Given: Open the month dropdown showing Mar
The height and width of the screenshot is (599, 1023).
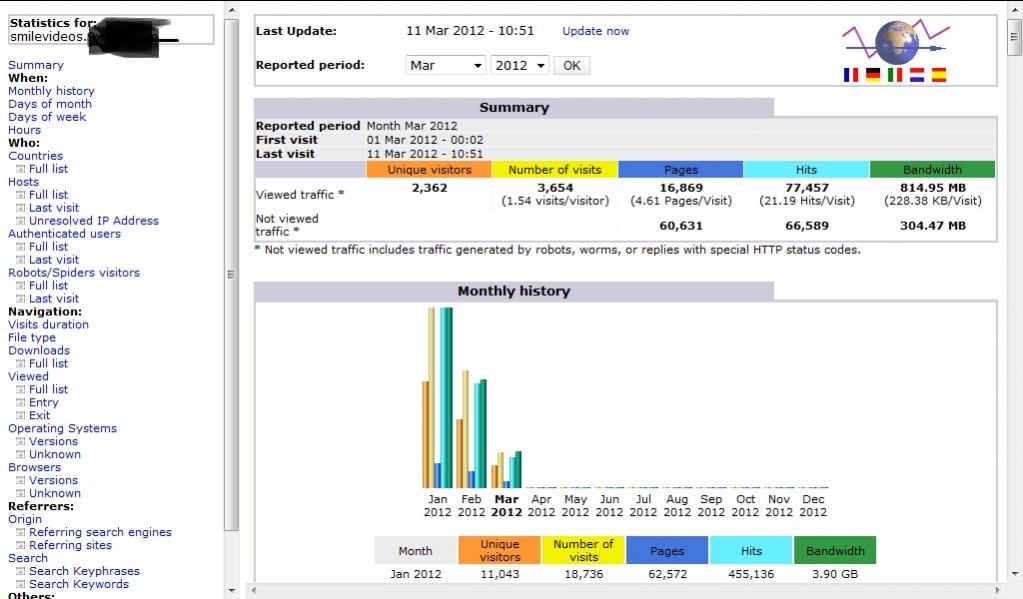Looking at the screenshot, I should click(446, 65).
